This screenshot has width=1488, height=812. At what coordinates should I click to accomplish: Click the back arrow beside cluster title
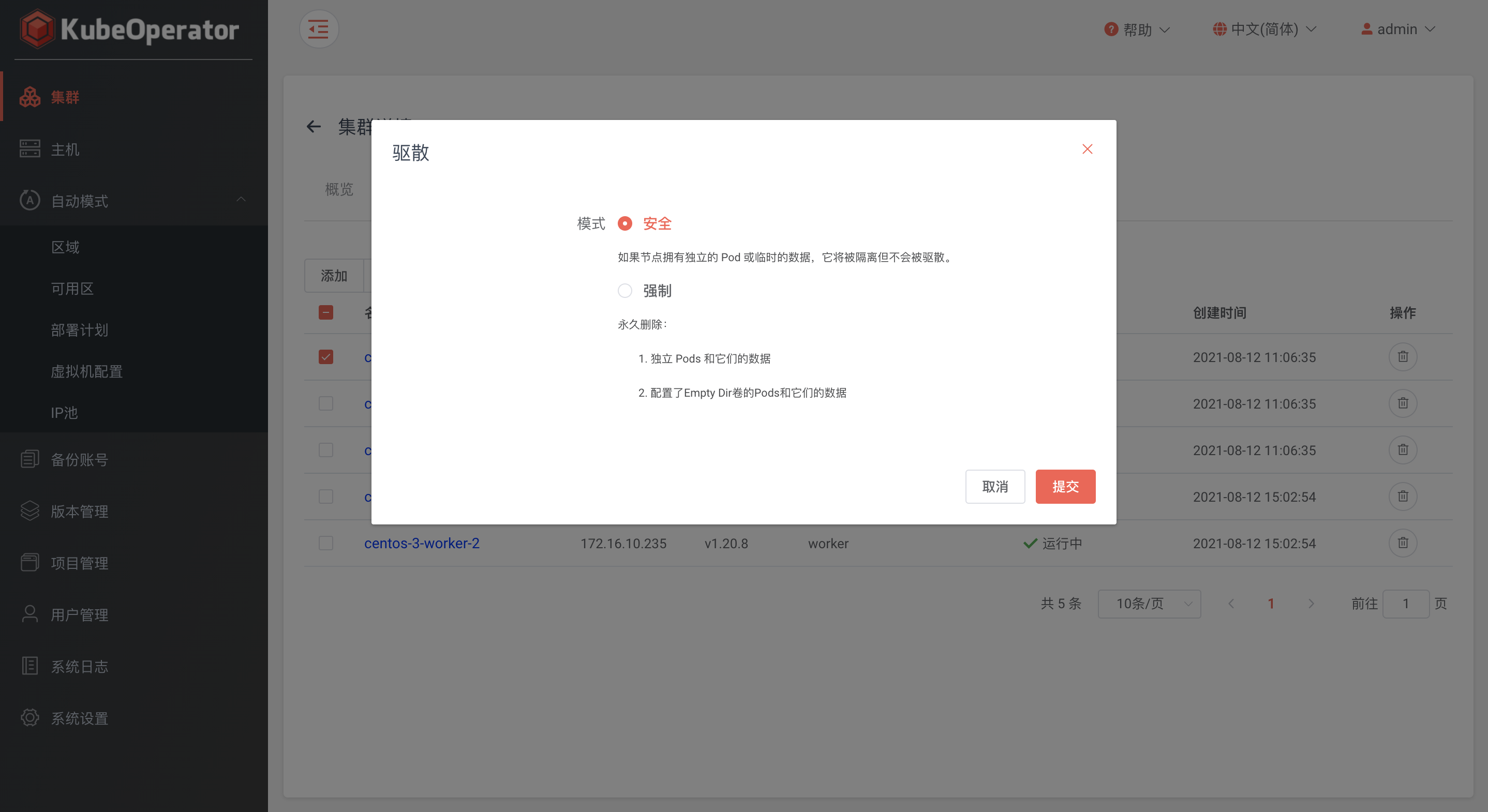click(314, 127)
